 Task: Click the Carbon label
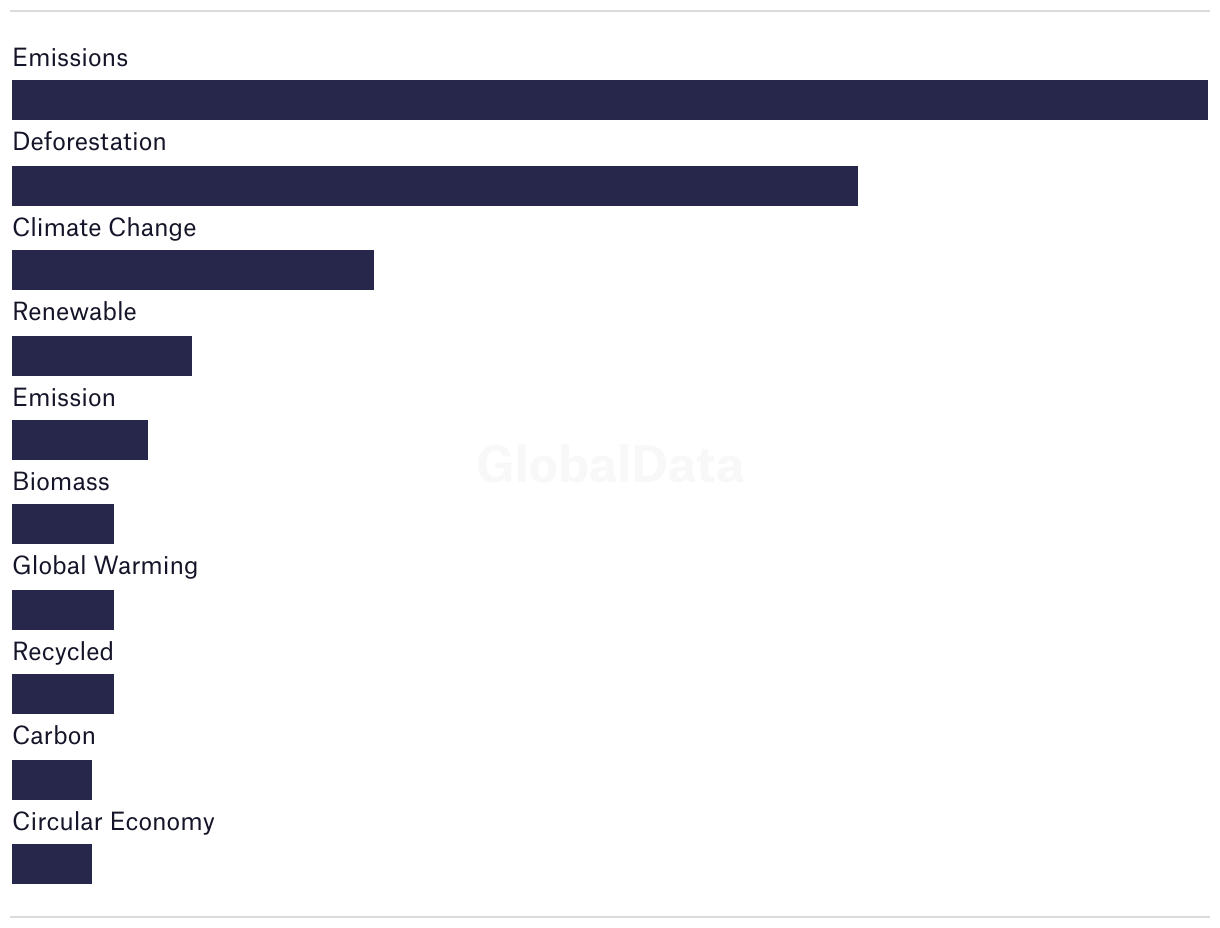pos(54,736)
